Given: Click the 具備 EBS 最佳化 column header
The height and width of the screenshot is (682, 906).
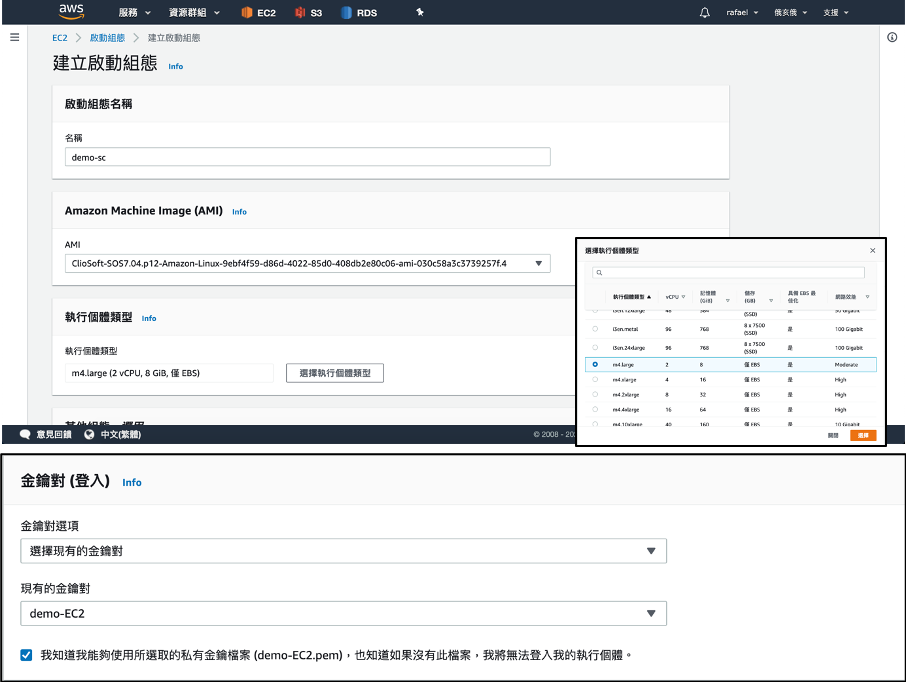Looking at the screenshot, I should tap(802, 297).
